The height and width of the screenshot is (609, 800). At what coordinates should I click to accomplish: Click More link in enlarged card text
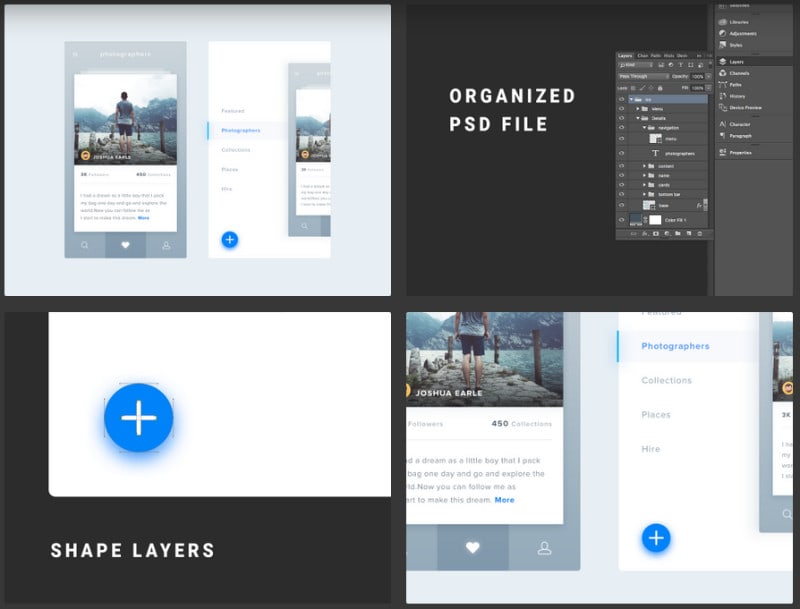pos(504,500)
